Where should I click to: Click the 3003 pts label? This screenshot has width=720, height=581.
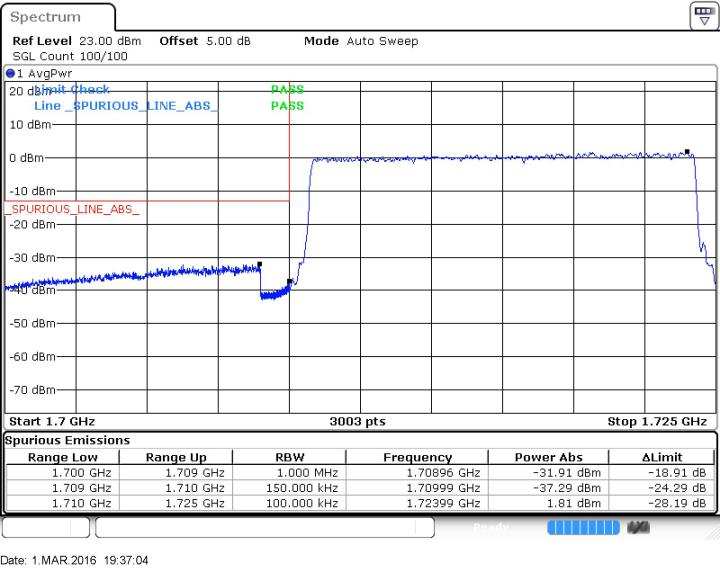coord(357,421)
